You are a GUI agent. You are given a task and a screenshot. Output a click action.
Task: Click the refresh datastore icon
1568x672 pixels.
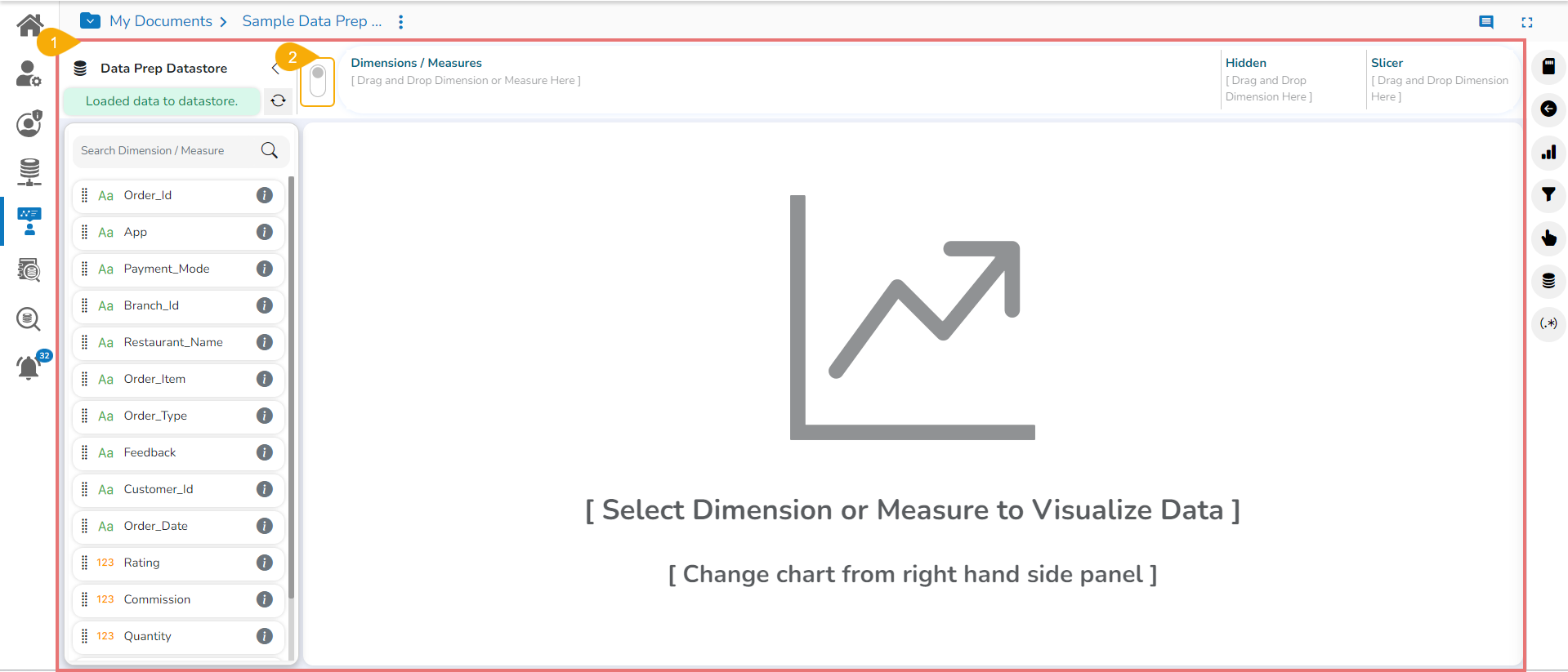click(x=279, y=100)
